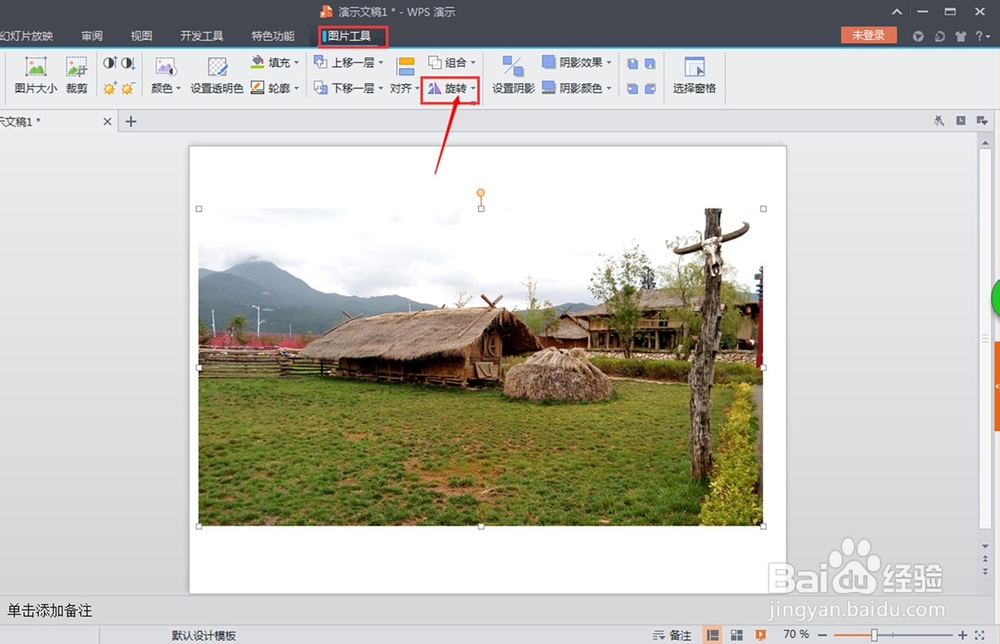The width and height of the screenshot is (1000, 644).
Task: Open the 选择窗格 selection pane
Action: 694,75
